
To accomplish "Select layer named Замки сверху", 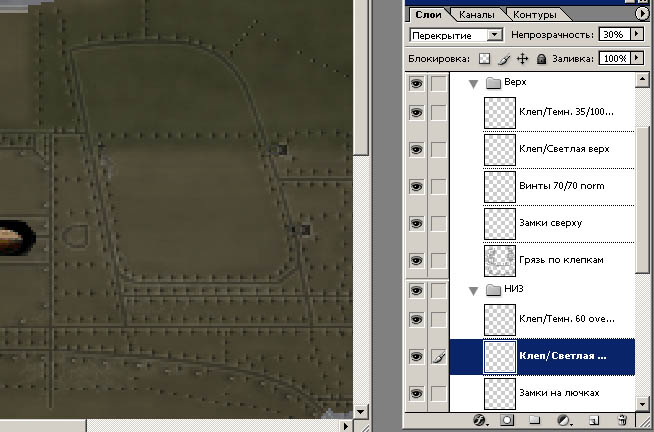I will pos(551,223).
